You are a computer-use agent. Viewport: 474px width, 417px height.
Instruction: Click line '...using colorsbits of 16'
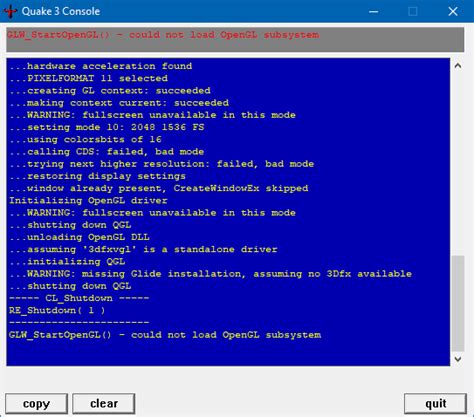85,139
